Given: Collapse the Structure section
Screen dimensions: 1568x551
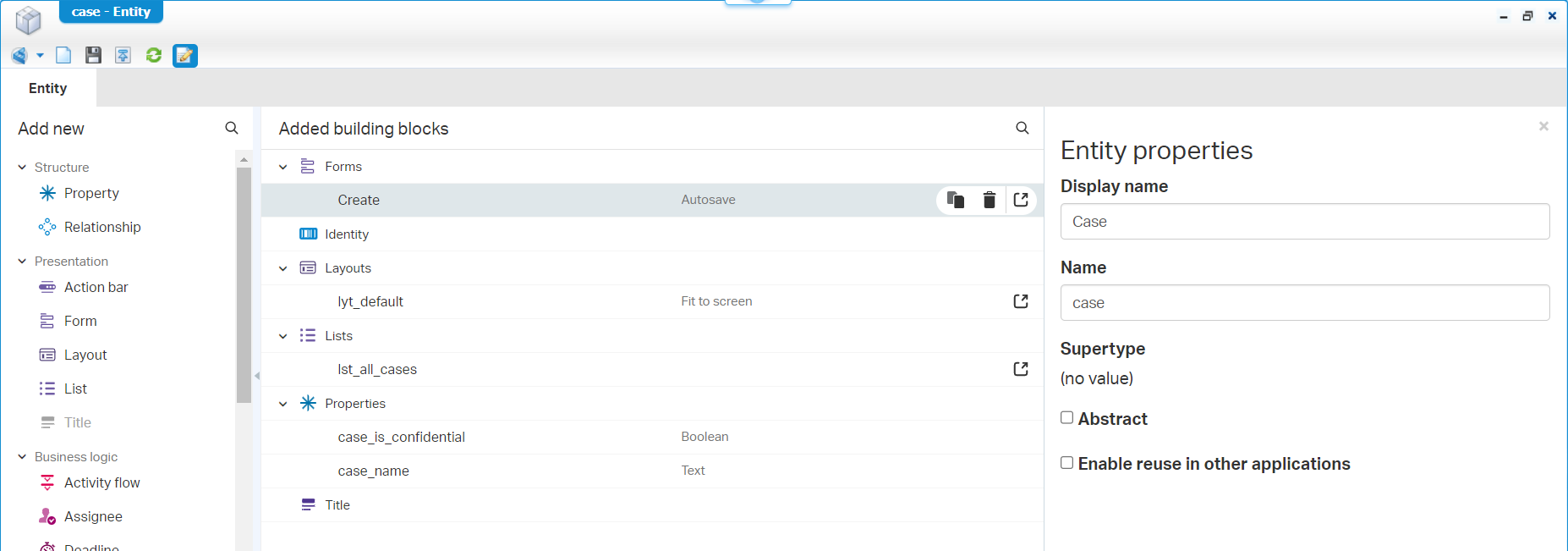Looking at the screenshot, I should pos(22,167).
